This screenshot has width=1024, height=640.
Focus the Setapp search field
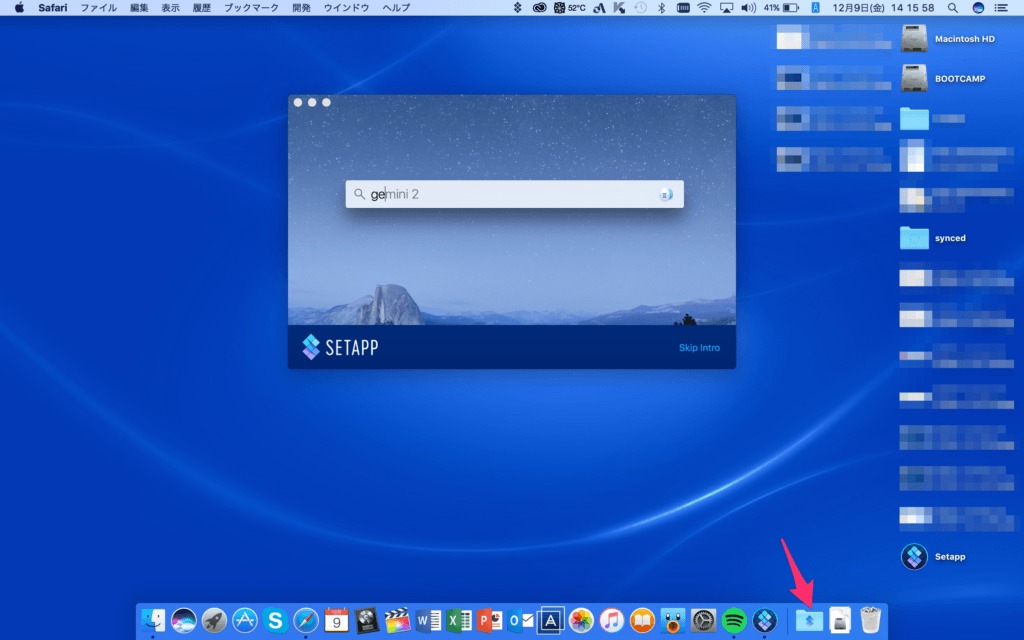coord(515,194)
